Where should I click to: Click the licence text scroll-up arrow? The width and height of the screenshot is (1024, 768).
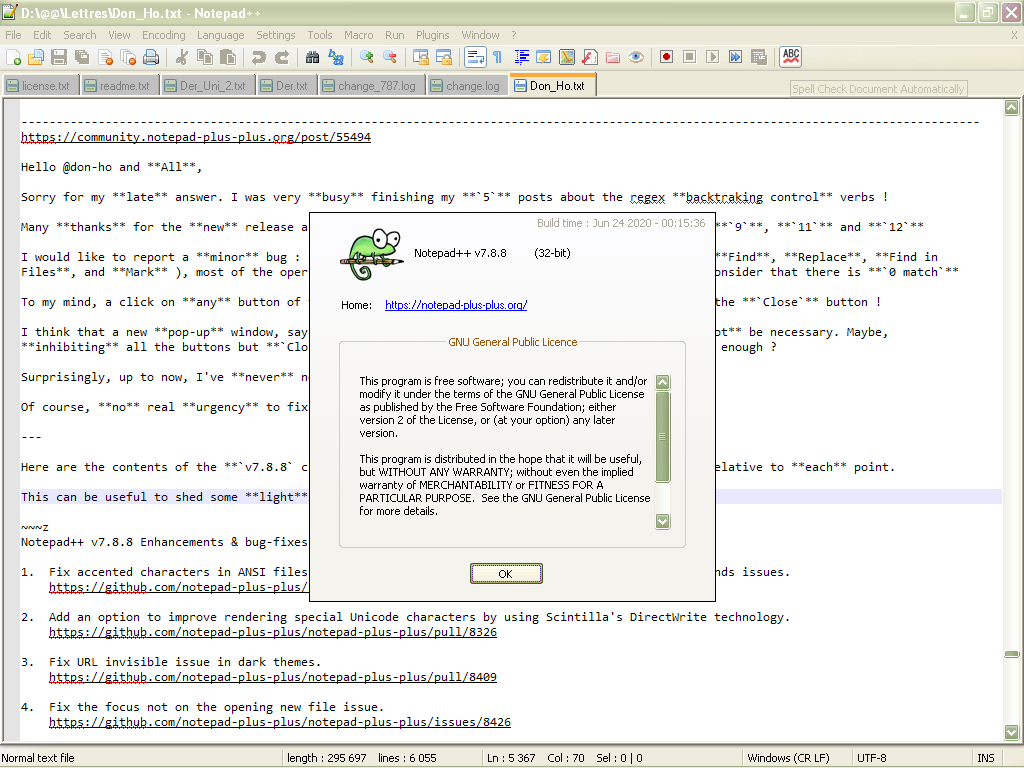pyautogui.click(x=663, y=383)
